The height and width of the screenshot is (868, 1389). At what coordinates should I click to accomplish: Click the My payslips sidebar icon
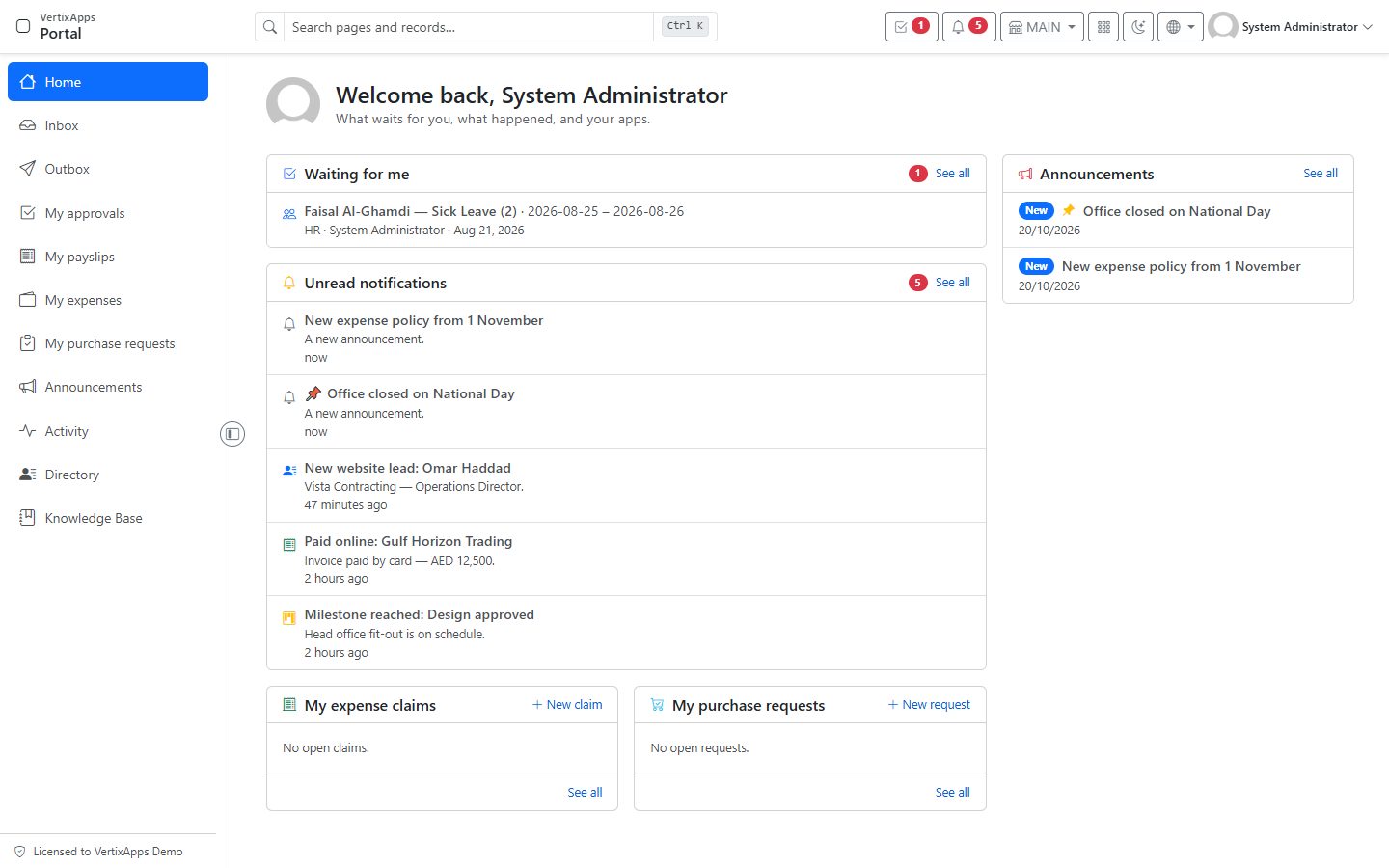click(x=27, y=257)
